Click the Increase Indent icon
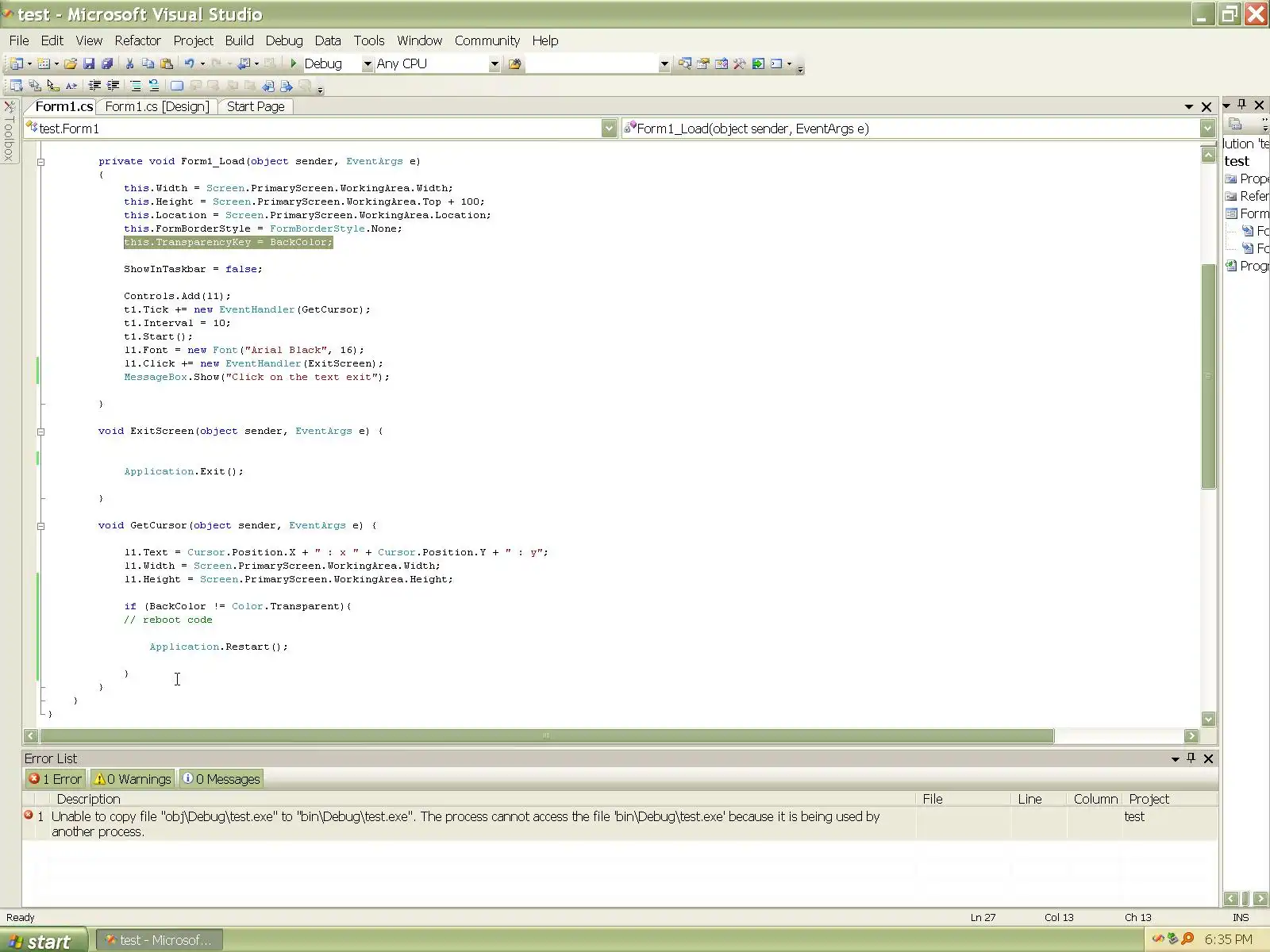Image resolution: width=1270 pixels, height=952 pixels. pos(113,86)
